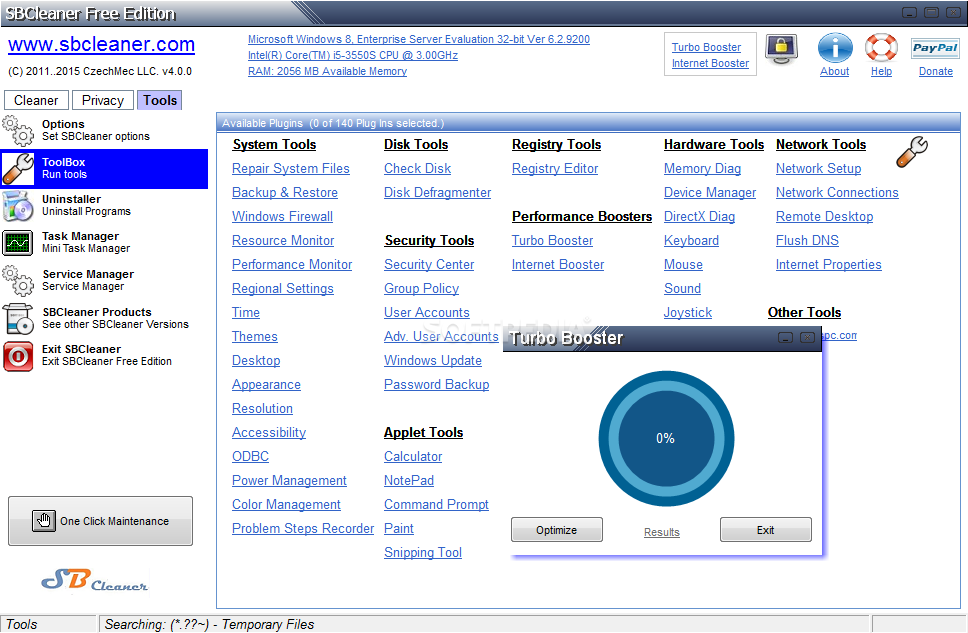
Task: Launch Calculator applet
Action: pyautogui.click(x=413, y=457)
